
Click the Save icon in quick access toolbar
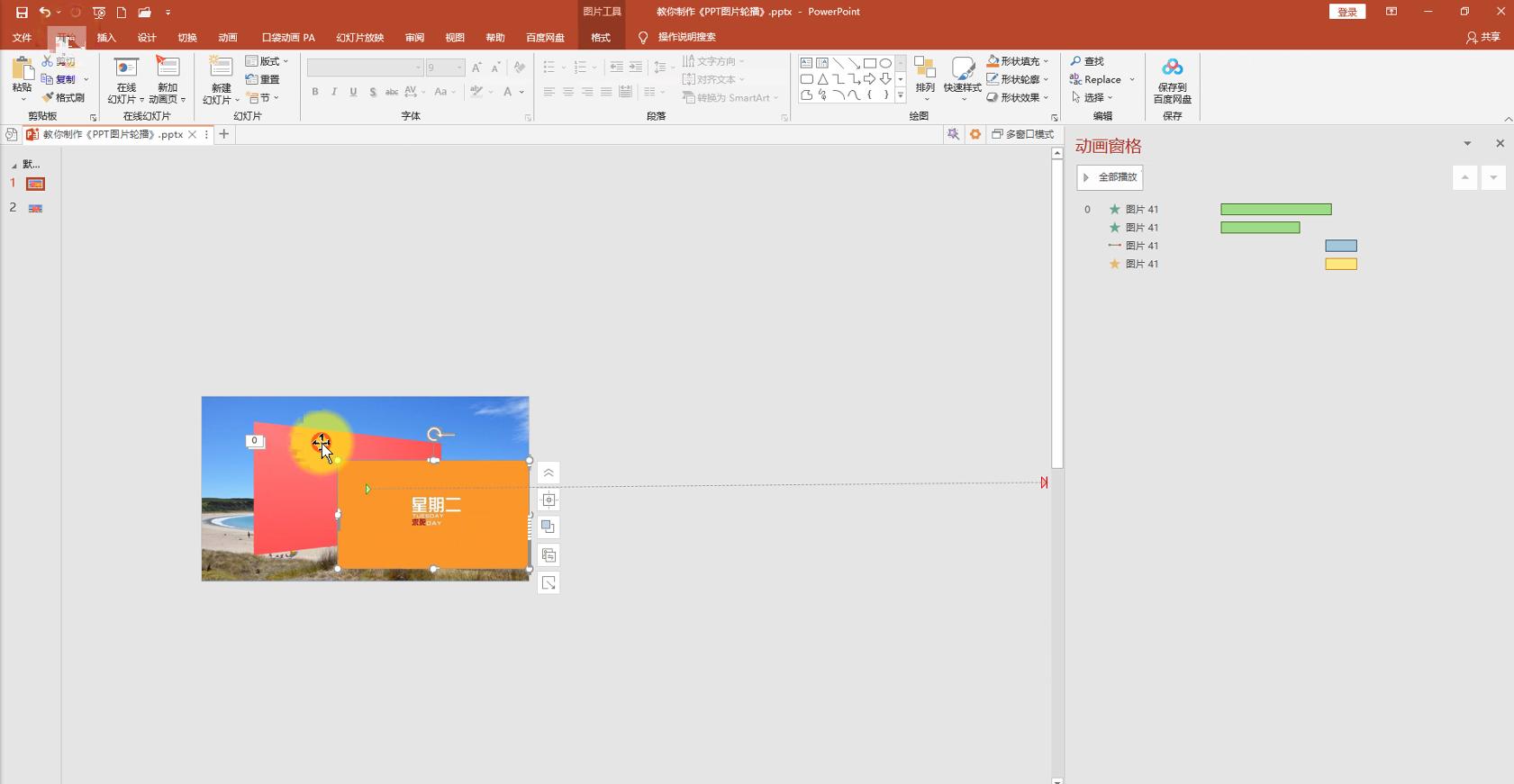coord(22,13)
